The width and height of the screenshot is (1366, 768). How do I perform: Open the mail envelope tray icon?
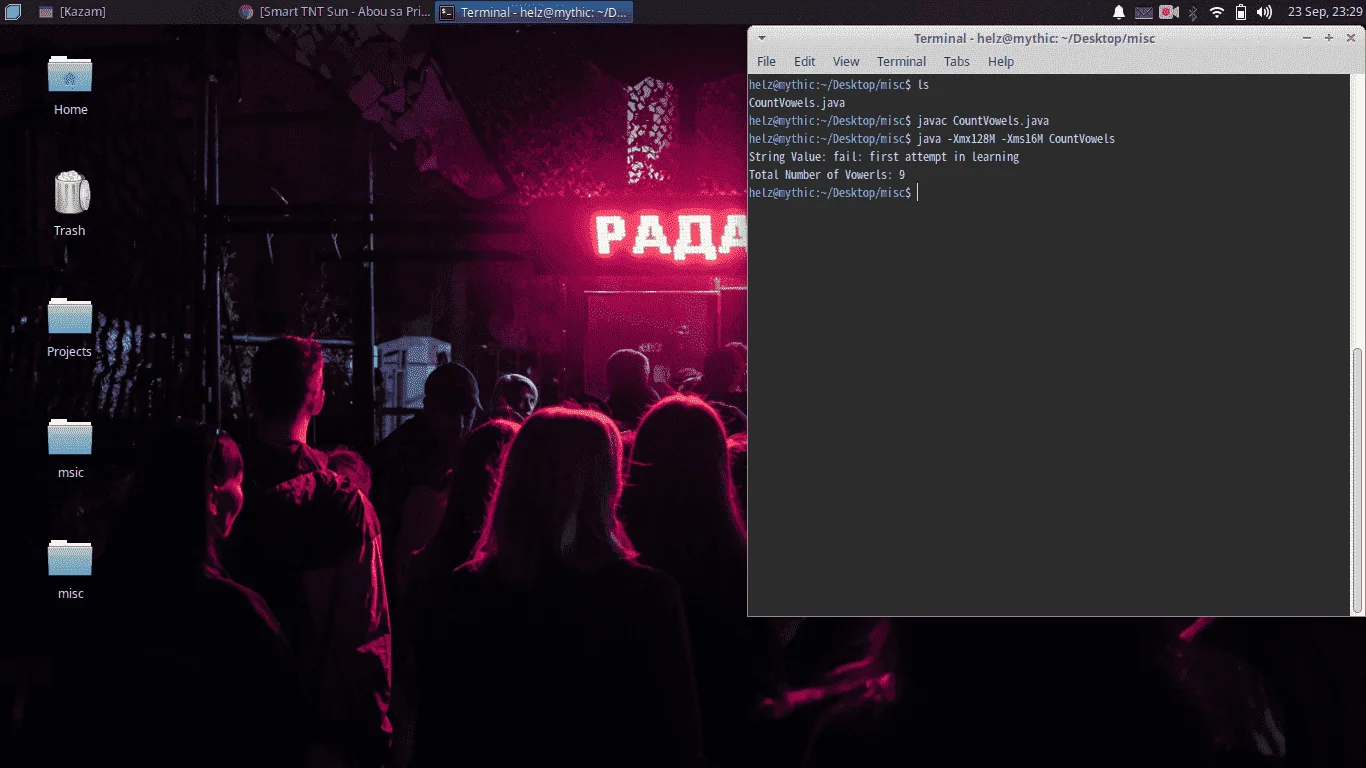(1144, 12)
